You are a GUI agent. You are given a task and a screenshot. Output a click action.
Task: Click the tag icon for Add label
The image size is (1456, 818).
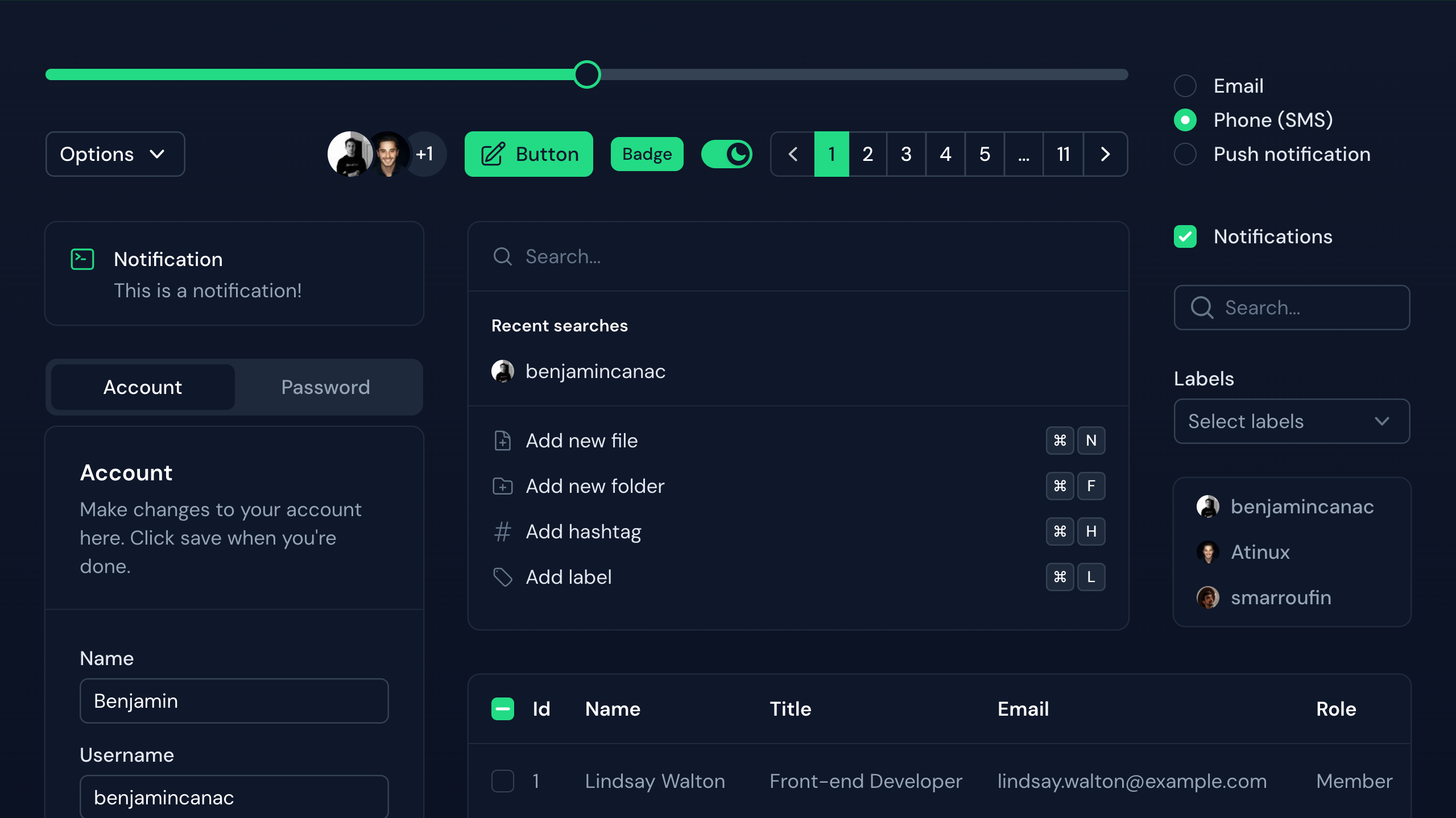coord(502,577)
